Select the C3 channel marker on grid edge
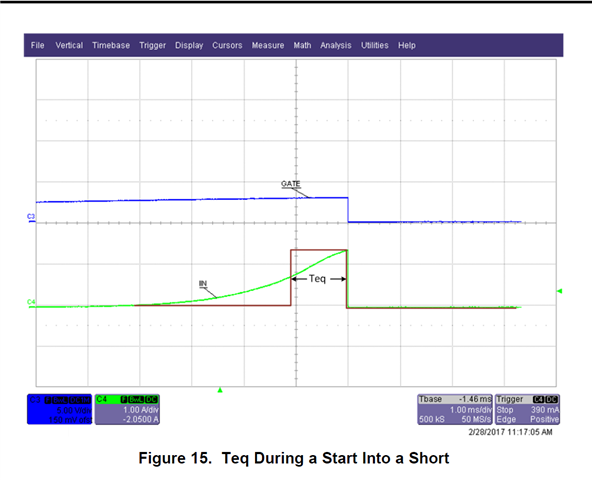Viewport: 592px width, 480px height. (31, 217)
